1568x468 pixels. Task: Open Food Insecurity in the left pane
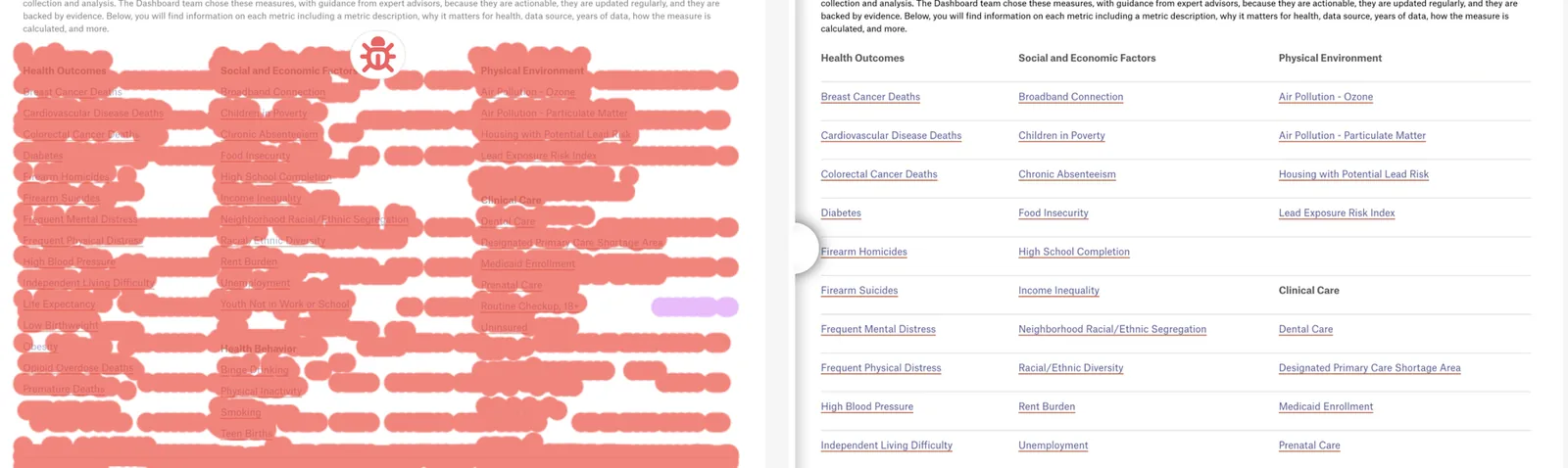tap(256, 156)
